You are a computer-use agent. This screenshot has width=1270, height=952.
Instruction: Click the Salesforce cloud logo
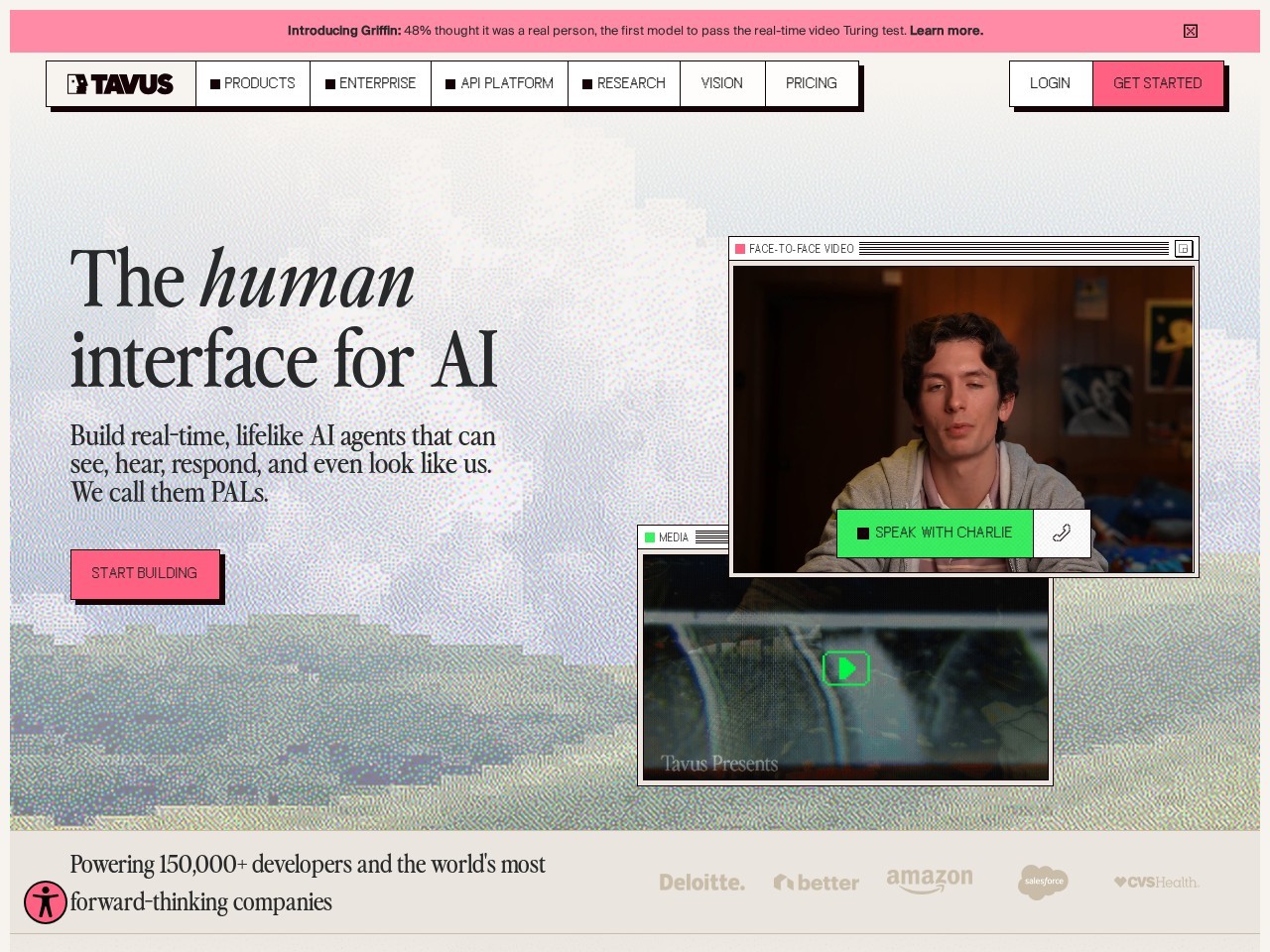tap(1043, 882)
